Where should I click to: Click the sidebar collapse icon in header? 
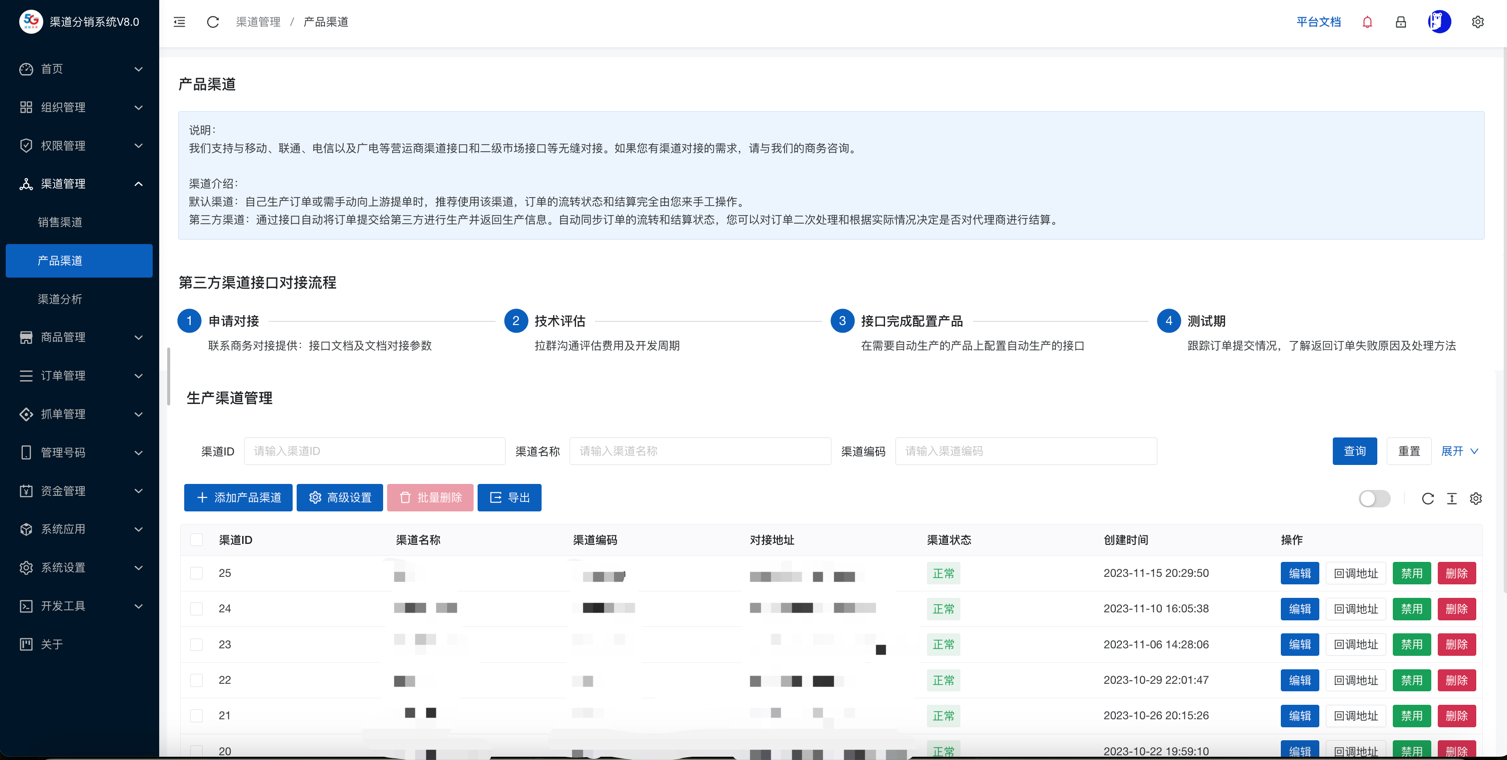point(179,22)
